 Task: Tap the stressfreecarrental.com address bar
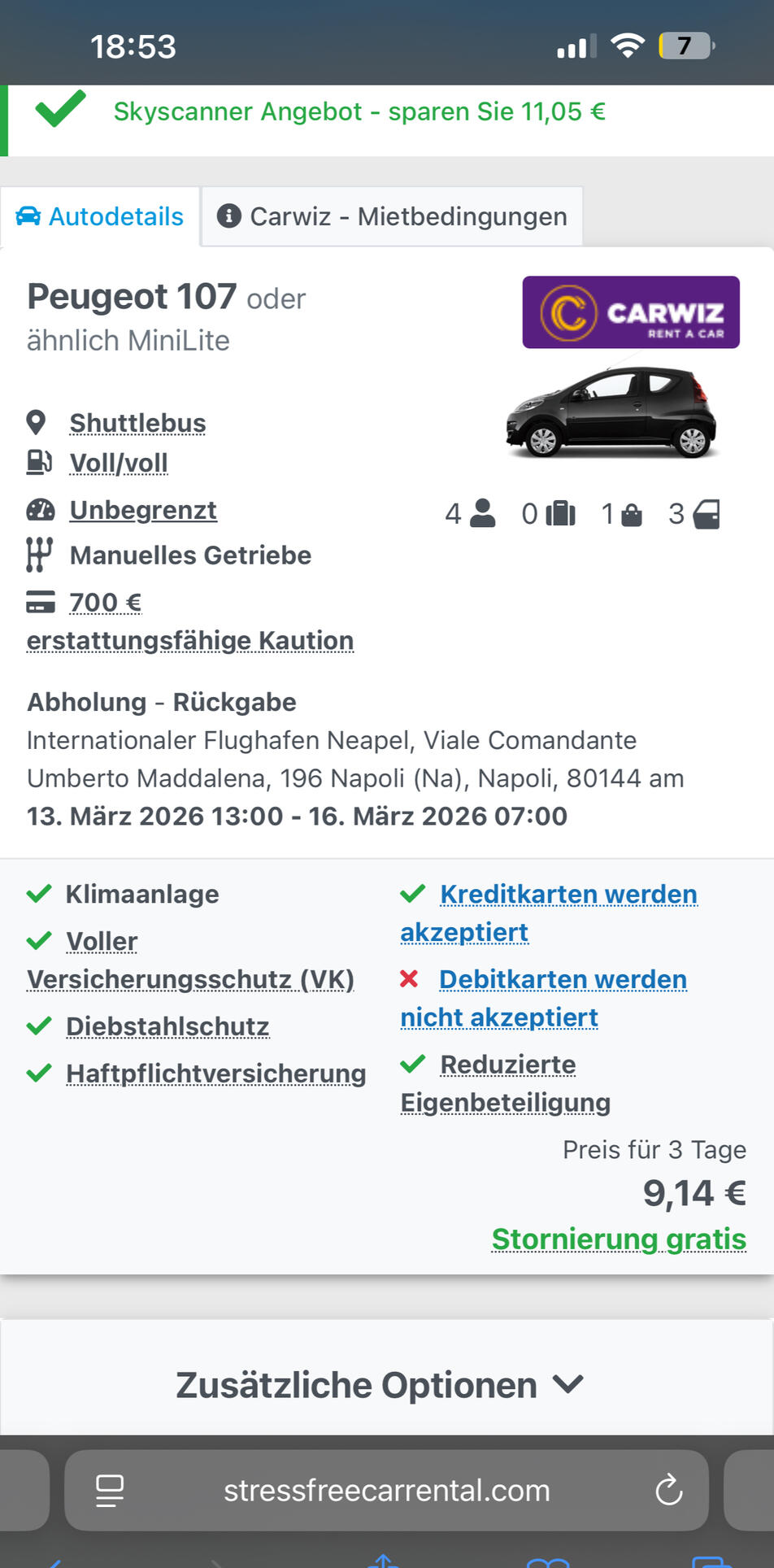(387, 1491)
